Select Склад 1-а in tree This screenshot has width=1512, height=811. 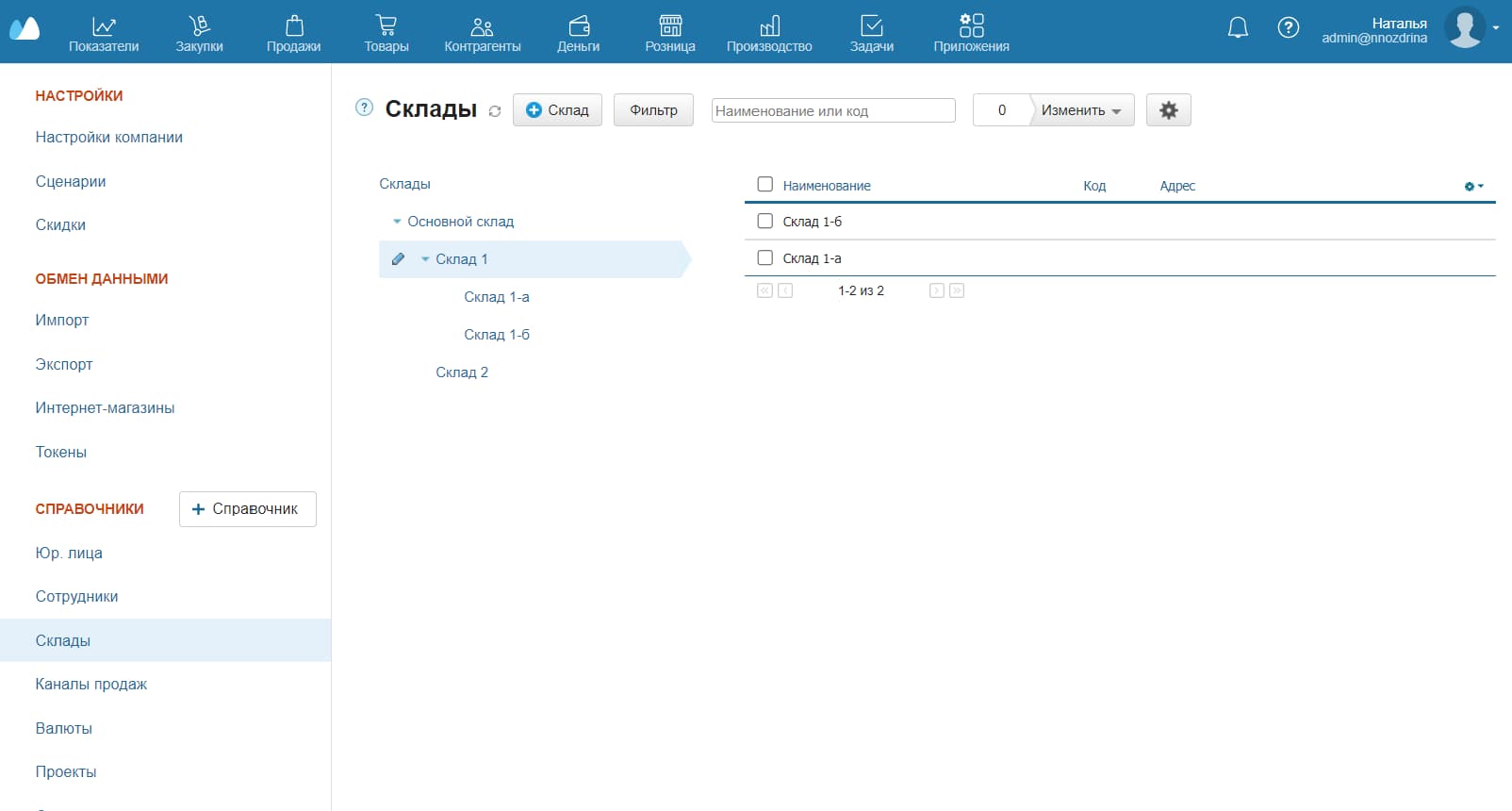pos(497,297)
